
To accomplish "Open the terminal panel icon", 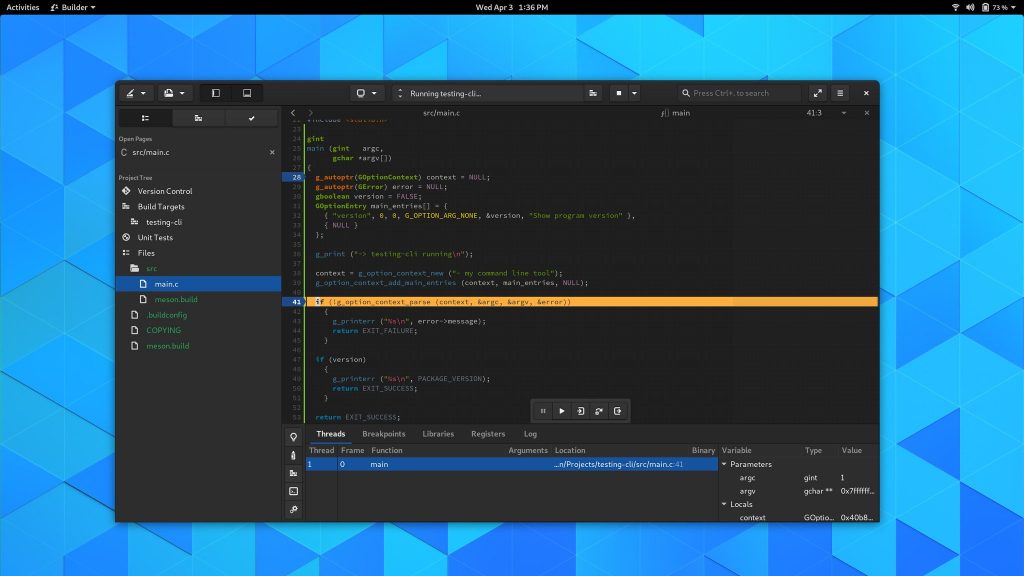I will (x=294, y=491).
